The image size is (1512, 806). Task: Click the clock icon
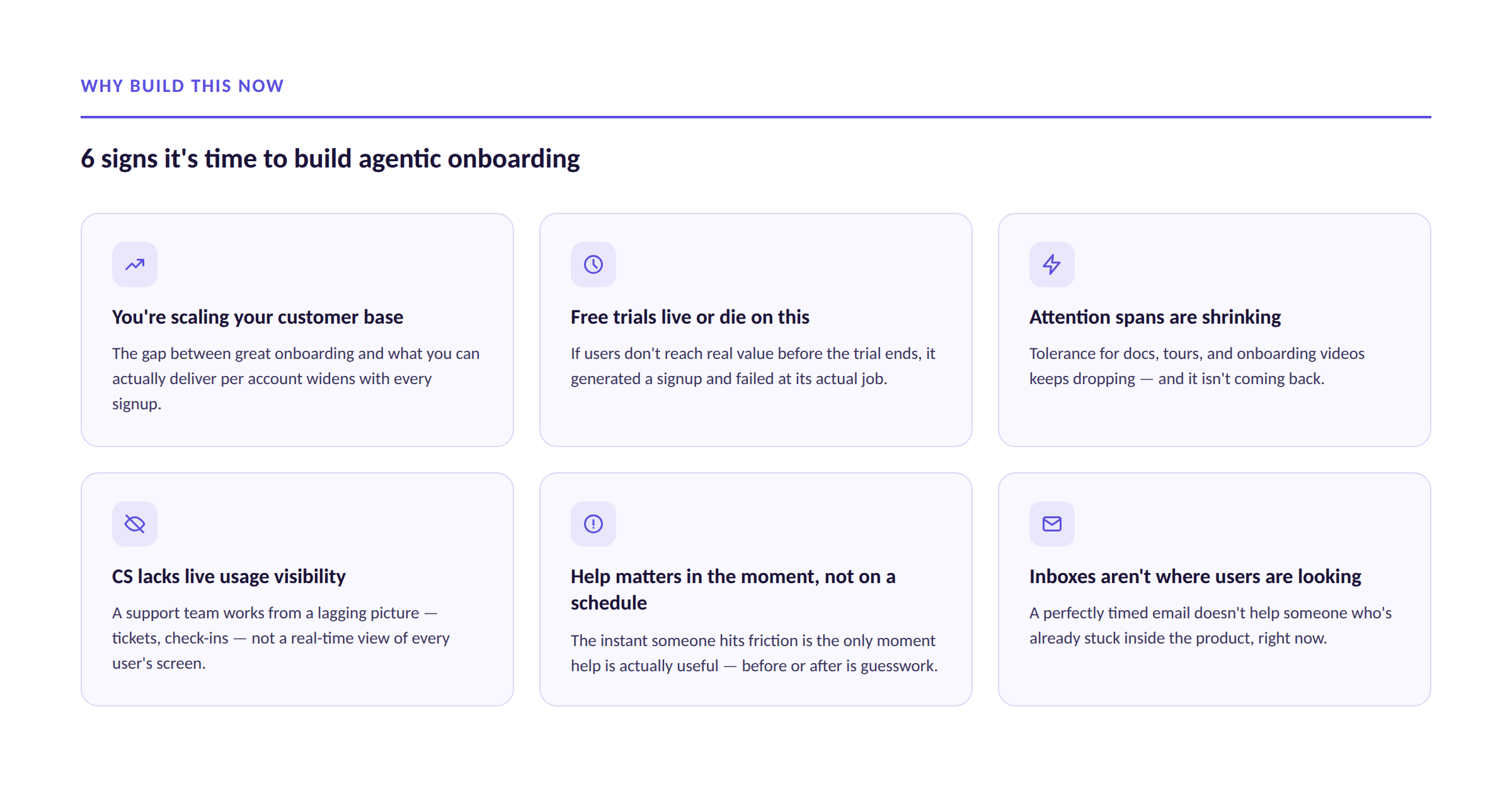(593, 264)
